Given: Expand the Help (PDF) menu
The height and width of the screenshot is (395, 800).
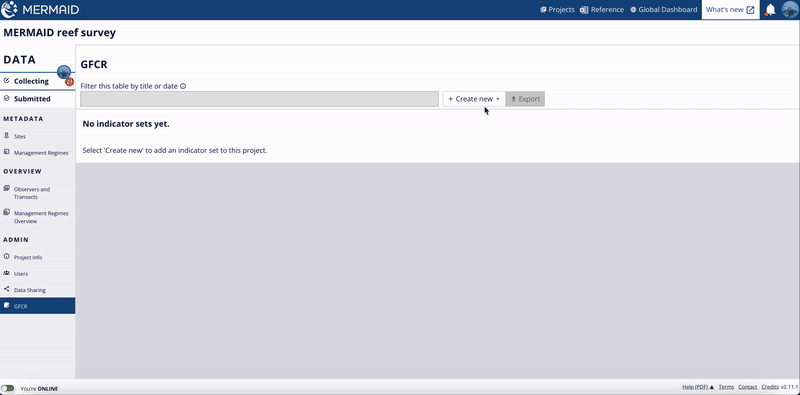Looking at the screenshot, I should tap(698, 387).
